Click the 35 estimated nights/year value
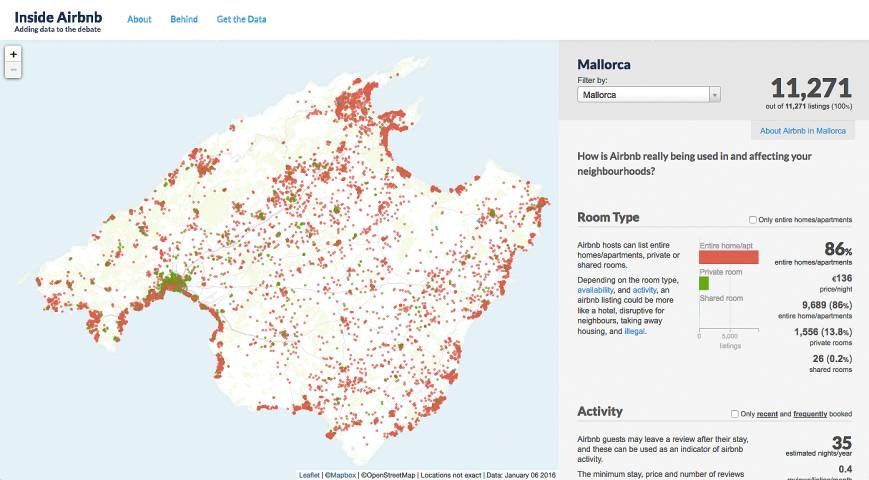The width and height of the screenshot is (869, 480). 842,442
